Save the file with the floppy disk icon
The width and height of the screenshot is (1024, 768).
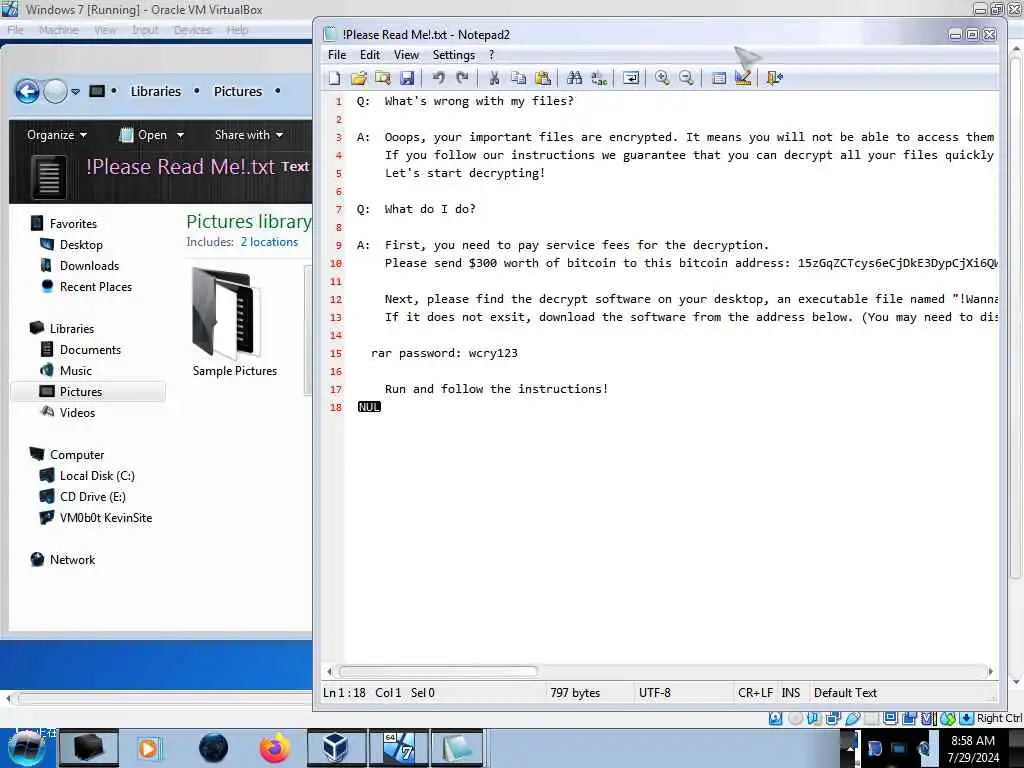pyautogui.click(x=407, y=78)
